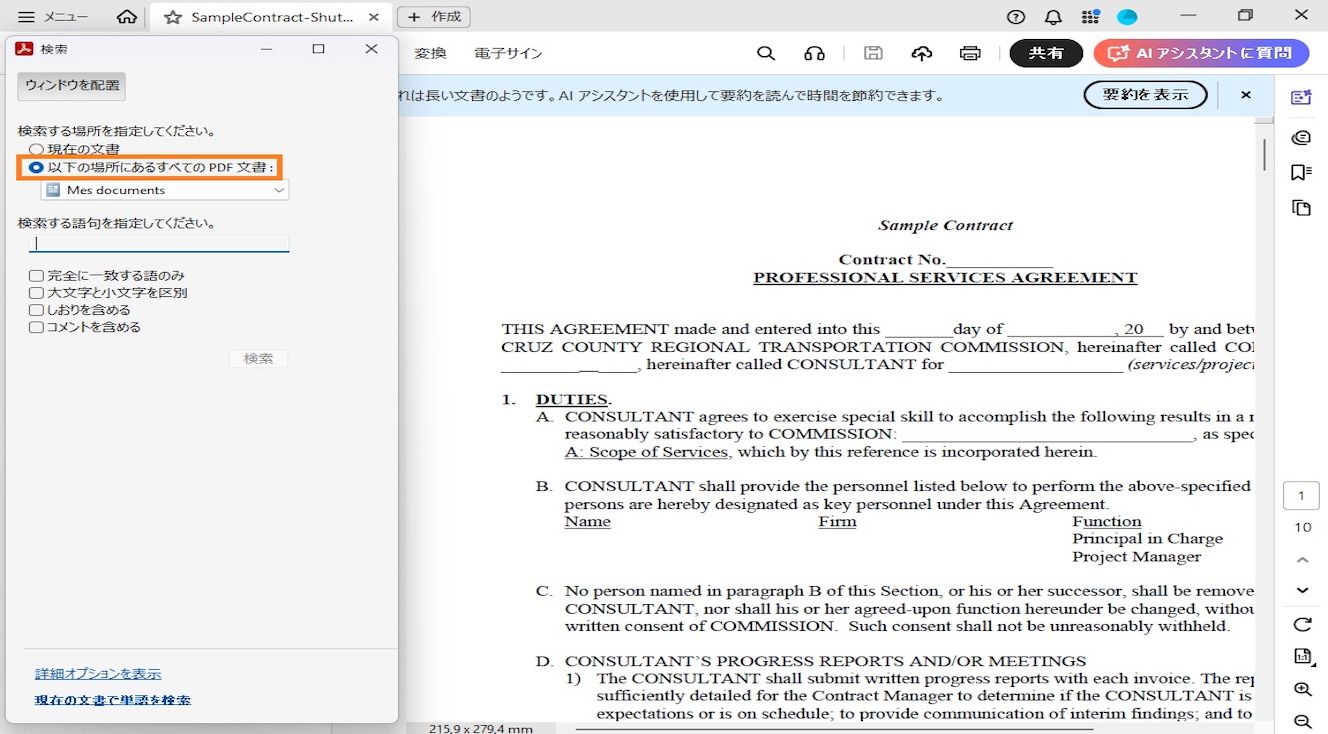Switch to the SampleContract-Shut... document tab
This screenshot has width=1328, height=734.
pyautogui.click(x=271, y=17)
